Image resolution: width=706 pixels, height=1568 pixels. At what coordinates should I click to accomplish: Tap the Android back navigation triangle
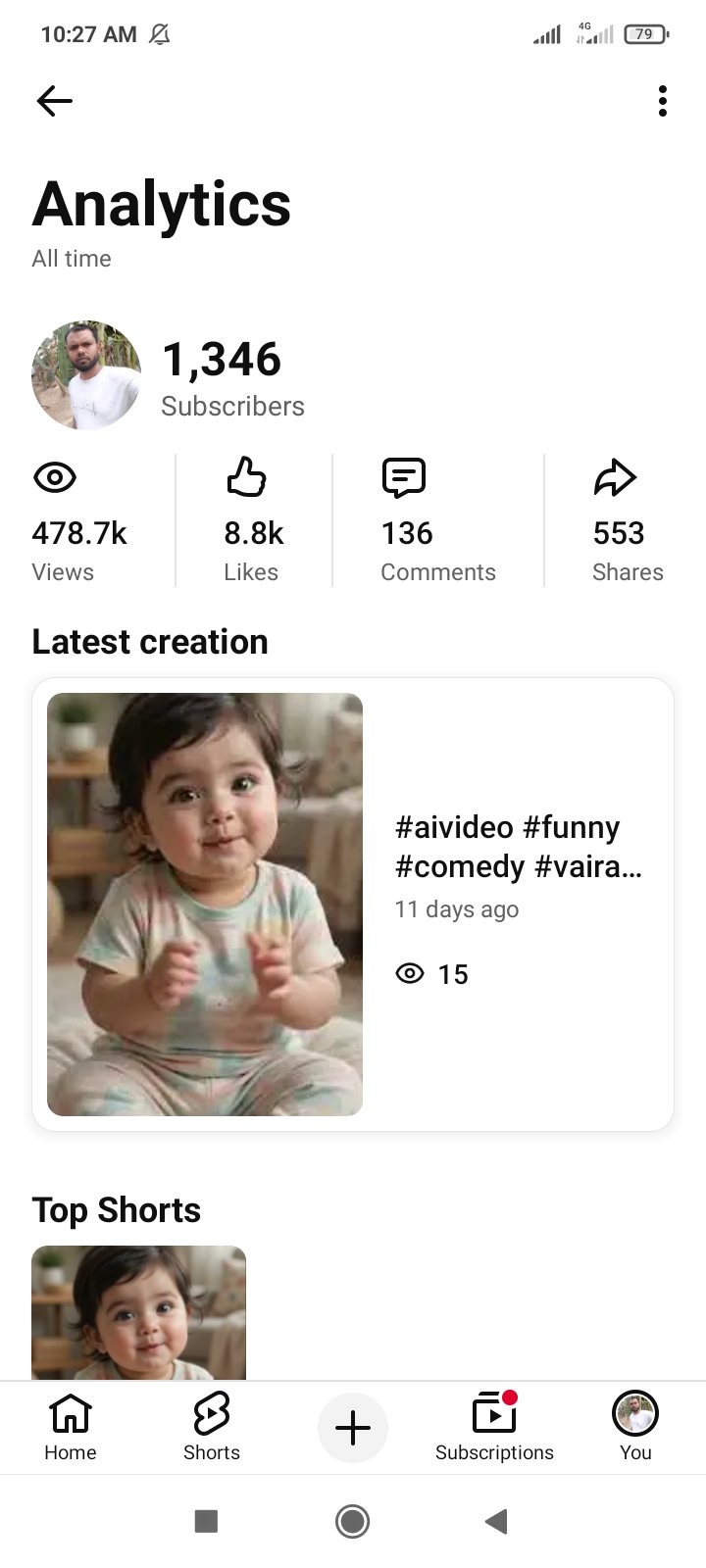tap(496, 1521)
